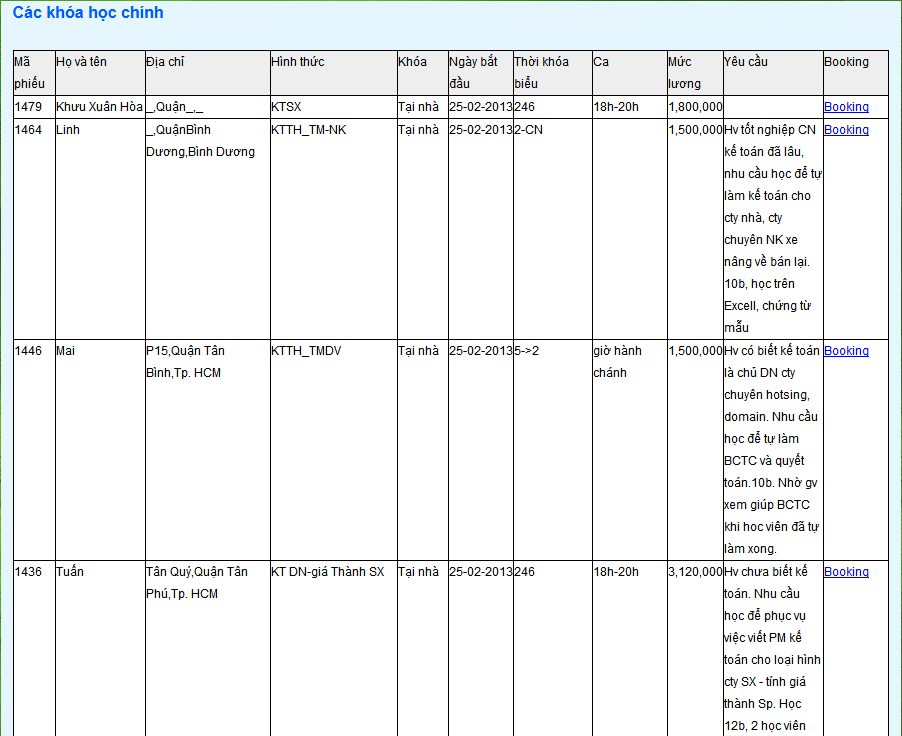The height and width of the screenshot is (736, 902).
Task: Open the Booking link in Linh's row
Action: click(x=846, y=130)
